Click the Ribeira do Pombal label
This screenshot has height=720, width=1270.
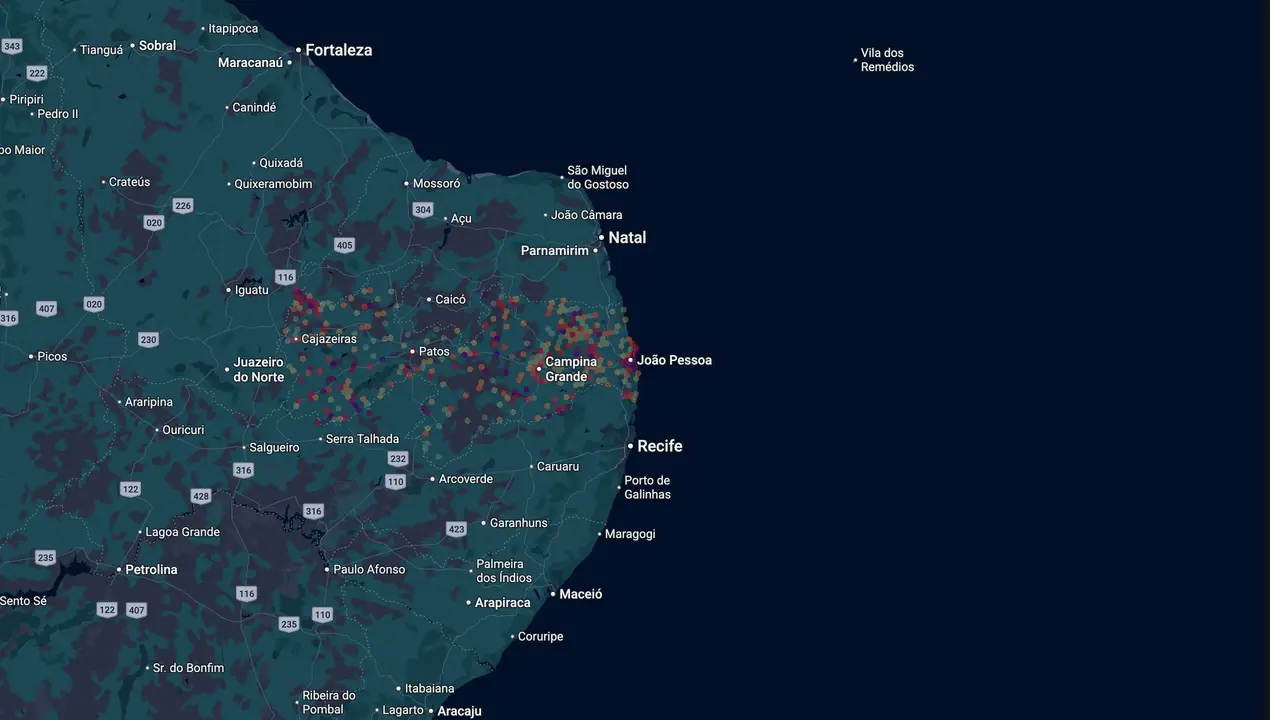coord(329,703)
